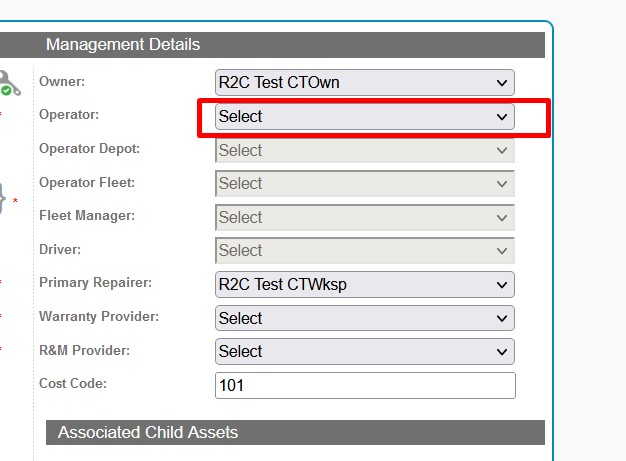This screenshot has width=626, height=461.
Task: Expand the Fleet Manager dropdown
Action: (x=365, y=218)
